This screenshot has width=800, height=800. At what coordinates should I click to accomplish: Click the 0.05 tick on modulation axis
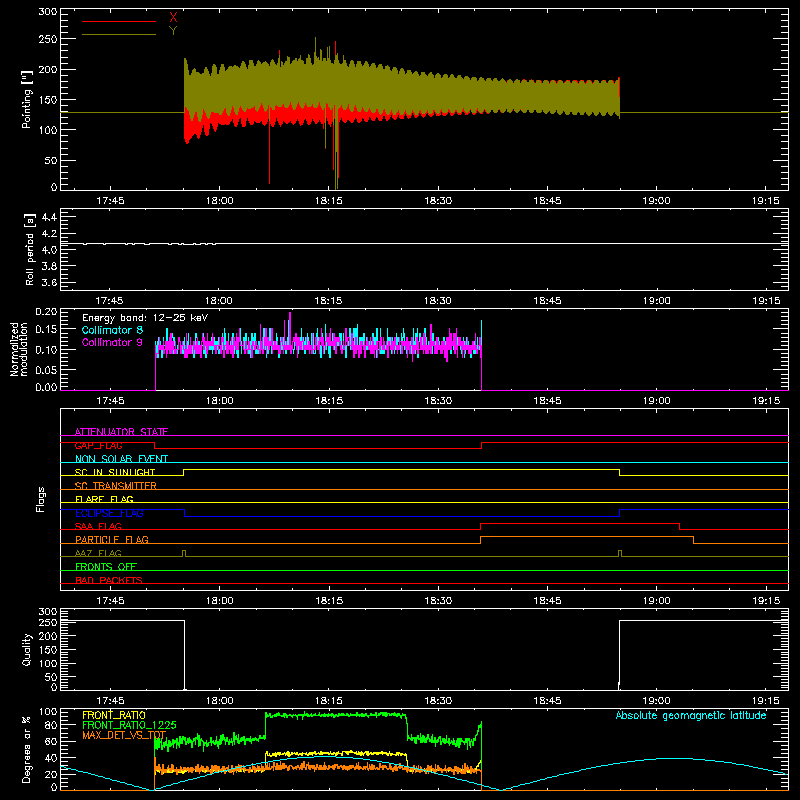point(46,369)
